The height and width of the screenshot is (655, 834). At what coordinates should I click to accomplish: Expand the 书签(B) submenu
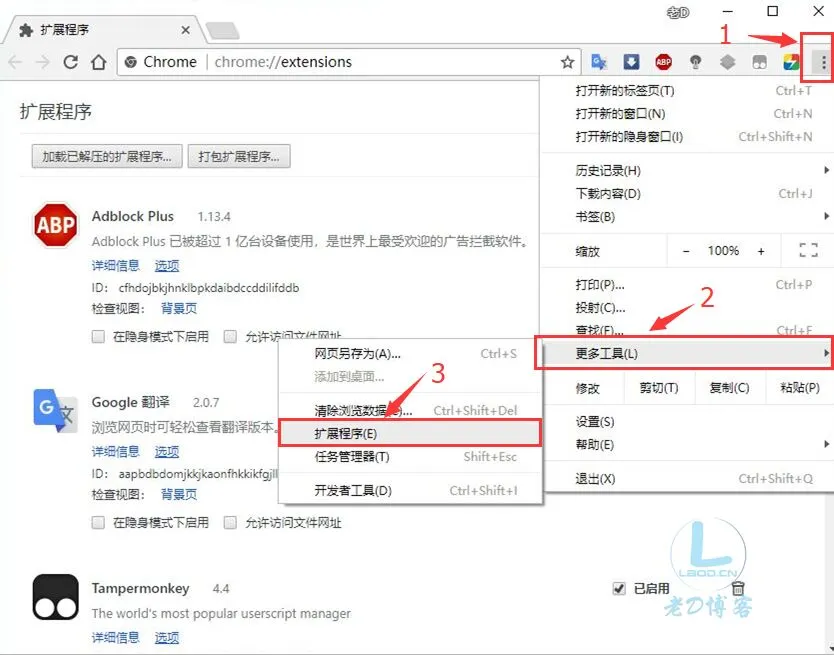pos(687,217)
